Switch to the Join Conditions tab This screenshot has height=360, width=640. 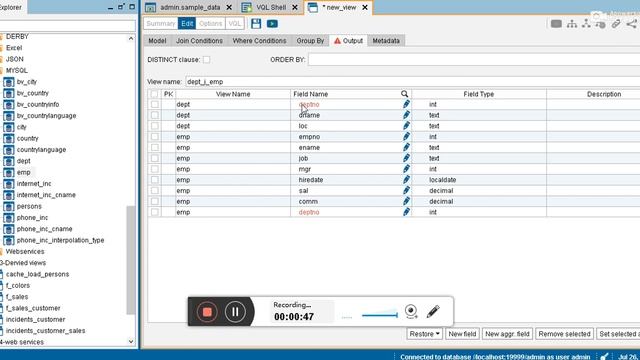[x=199, y=41]
